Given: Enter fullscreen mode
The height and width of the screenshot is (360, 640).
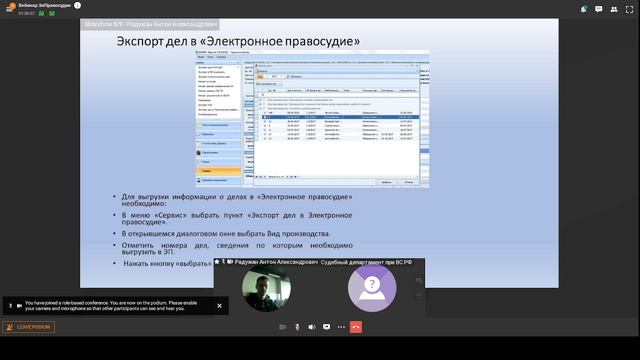Looking at the screenshot, I should coord(629,9).
